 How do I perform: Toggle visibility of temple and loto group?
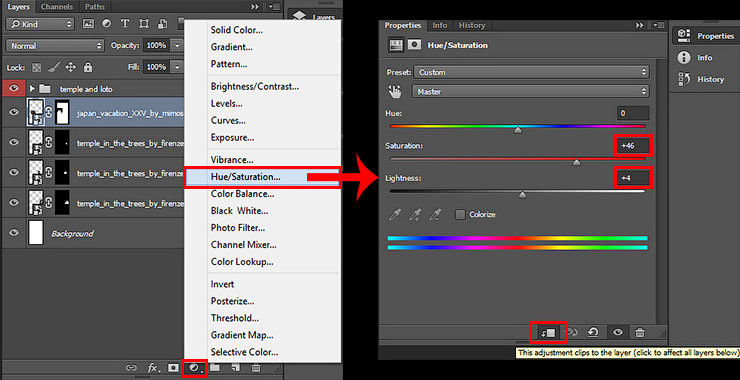pyautogui.click(x=14, y=89)
